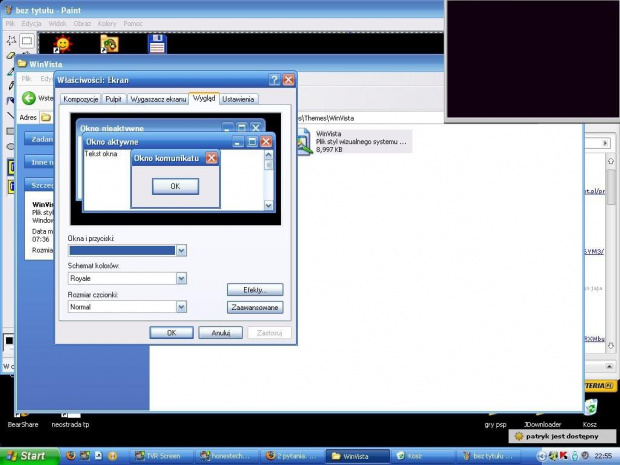Click the WinVista visual style file icon

(x=303, y=143)
